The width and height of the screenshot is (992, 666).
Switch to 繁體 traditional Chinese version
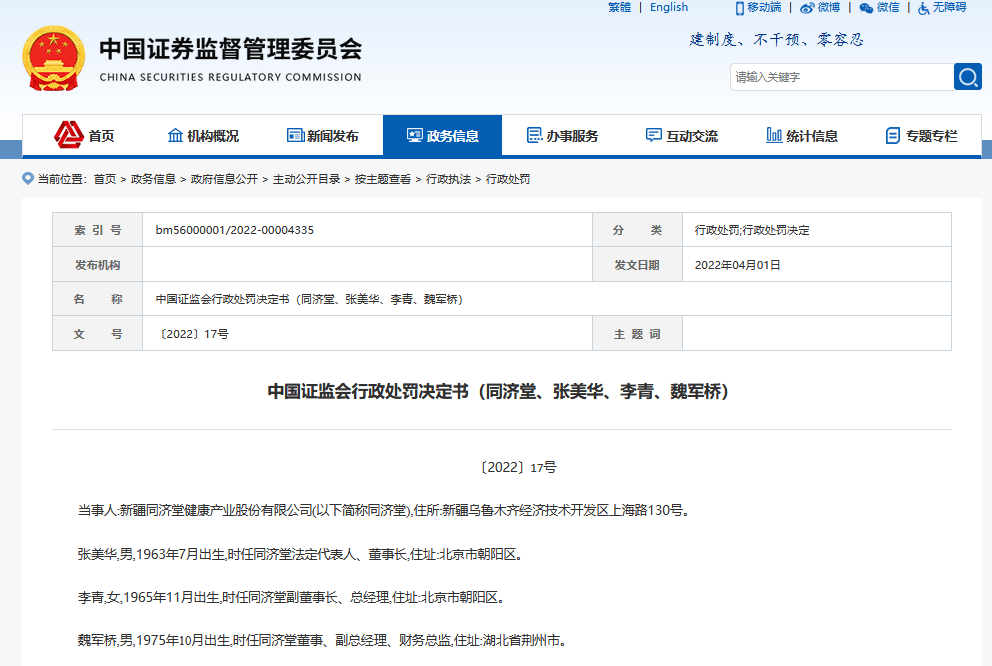(x=619, y=8)
